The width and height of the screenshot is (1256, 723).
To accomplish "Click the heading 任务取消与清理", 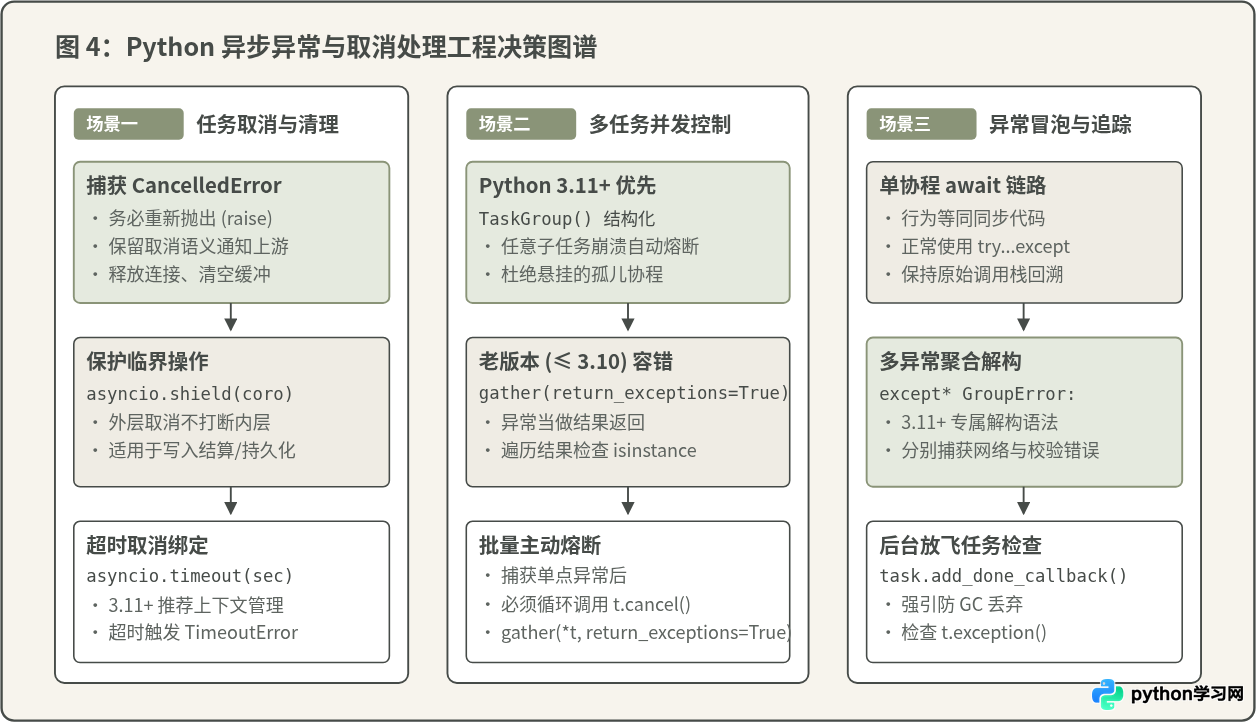I will click(268, 124).
